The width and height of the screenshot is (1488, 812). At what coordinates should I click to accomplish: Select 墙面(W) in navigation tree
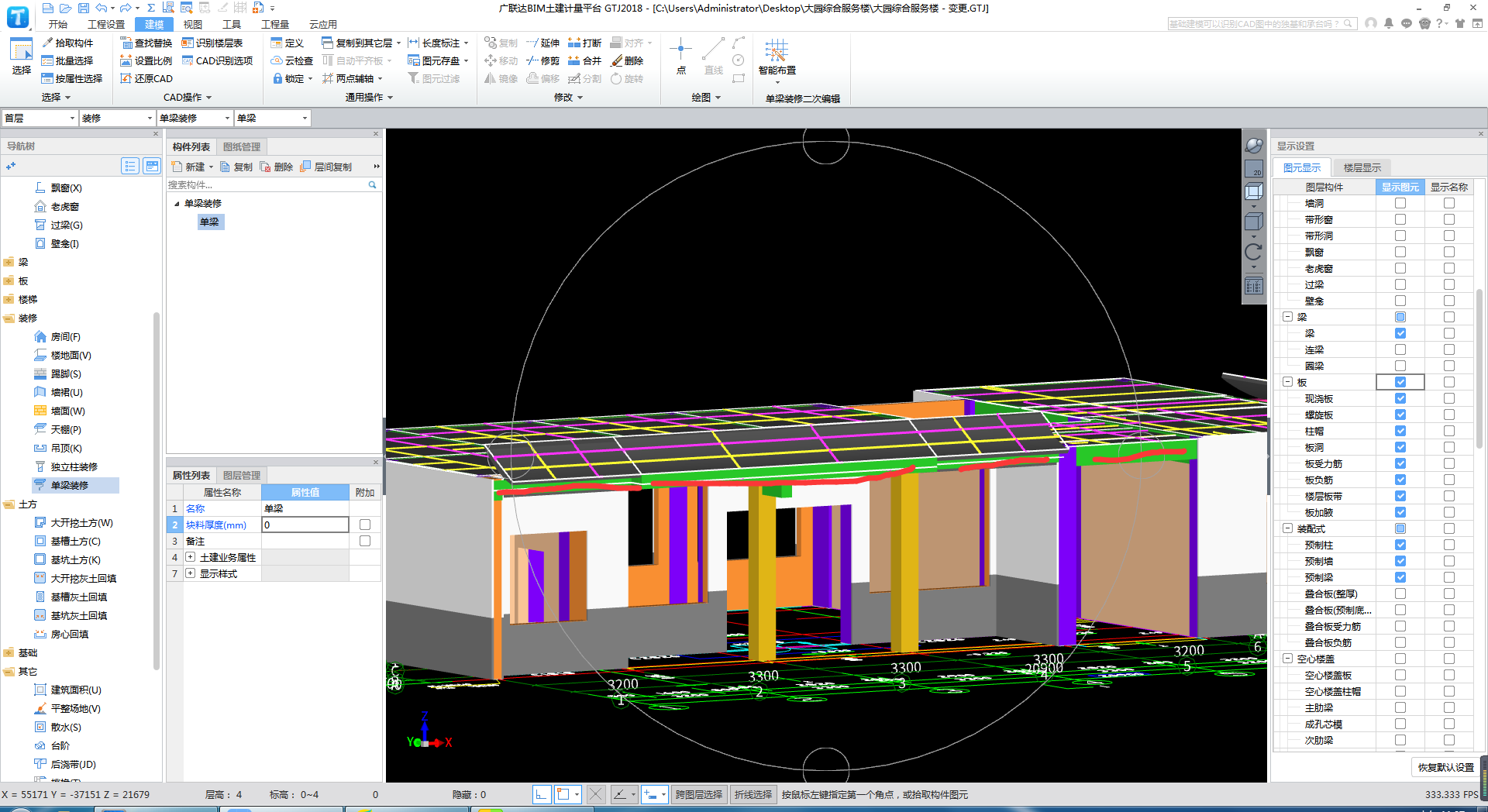pyautogui.click(x=60, y=411)
